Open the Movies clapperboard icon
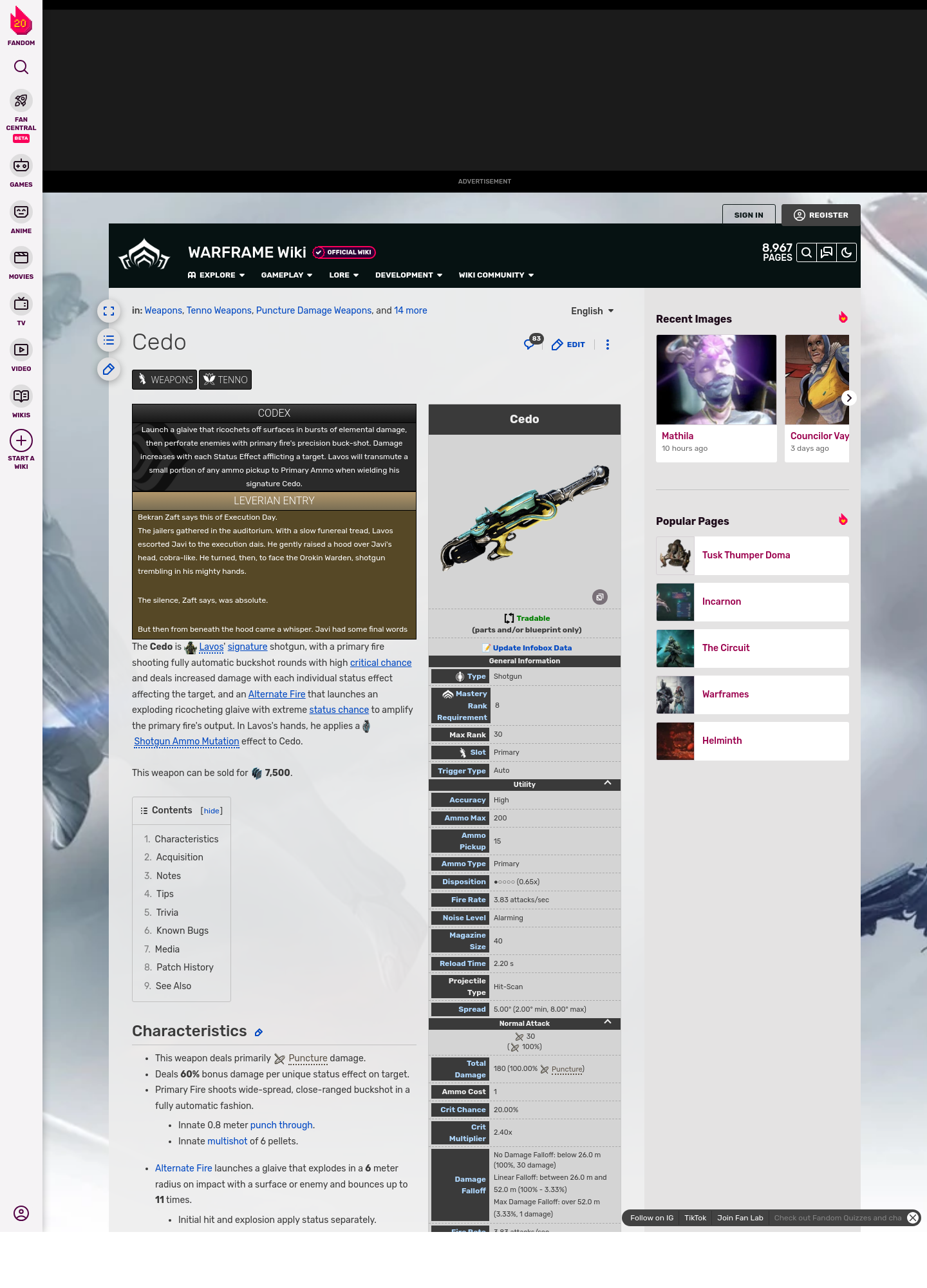 tap(21, 258)
